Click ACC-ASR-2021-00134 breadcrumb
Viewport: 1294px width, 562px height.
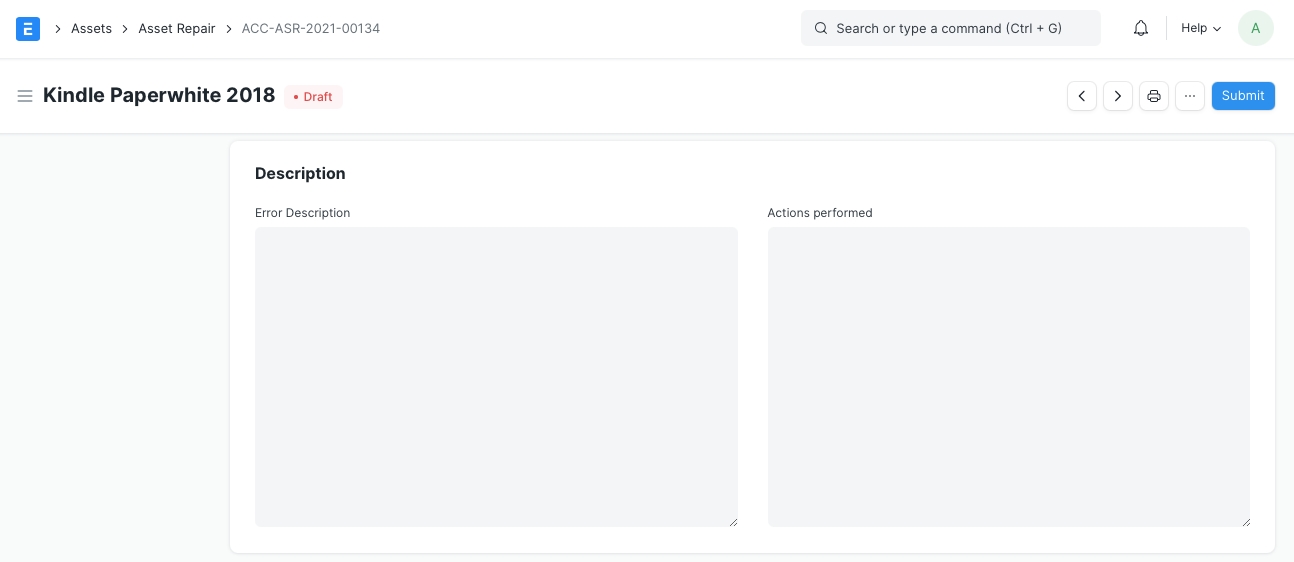pyautogui.click(x=311, y=29)
